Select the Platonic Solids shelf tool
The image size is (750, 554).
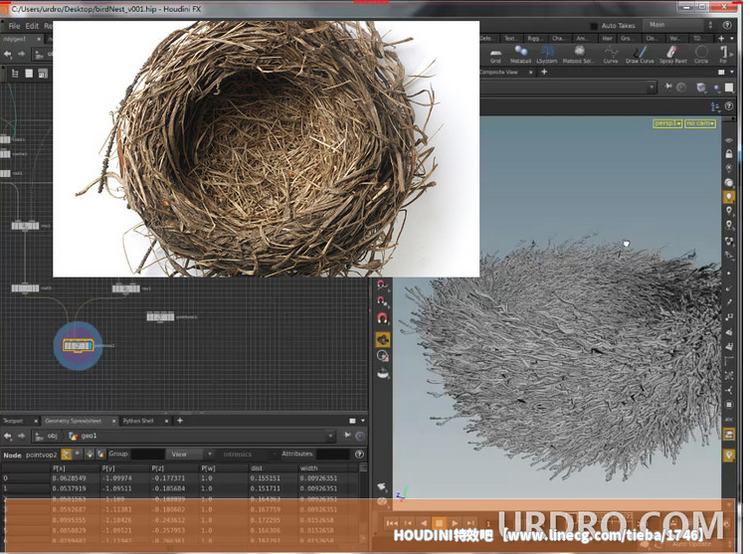[x=578, y=55]
